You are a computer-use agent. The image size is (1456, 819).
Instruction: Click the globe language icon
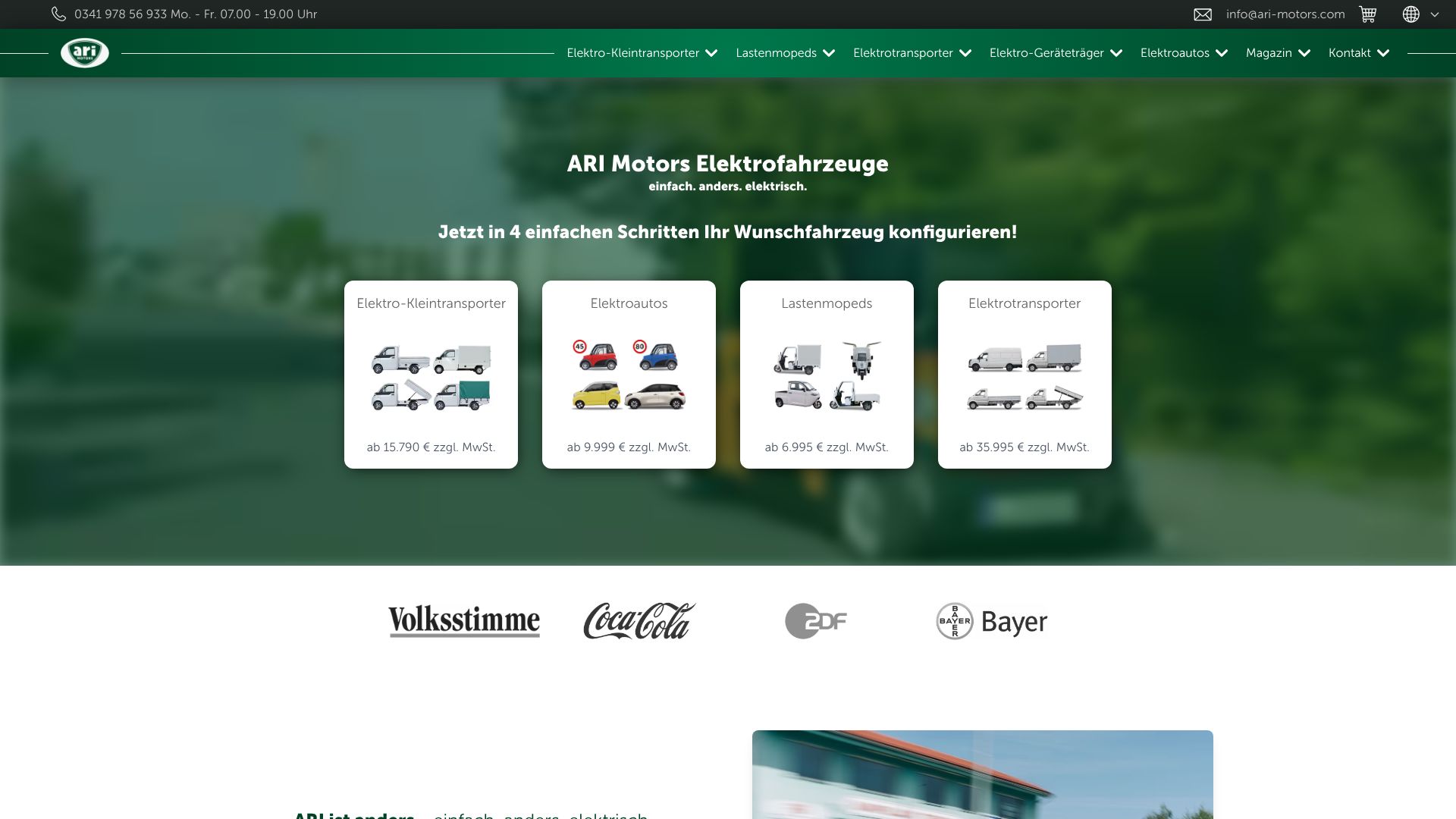1410,14
